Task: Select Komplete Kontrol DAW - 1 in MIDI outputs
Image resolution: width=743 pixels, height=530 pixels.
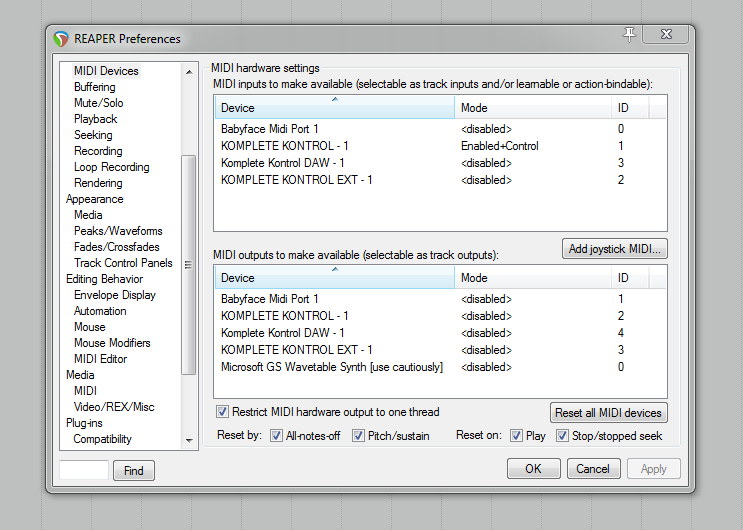Action: [440, 333]
